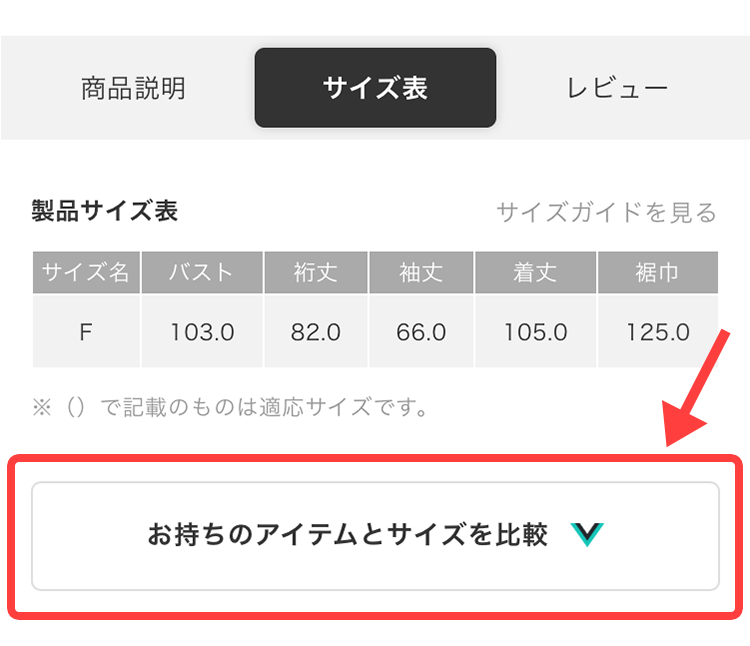Click the サイズ名 column header
750x646 pixels.
pos(86,272)
